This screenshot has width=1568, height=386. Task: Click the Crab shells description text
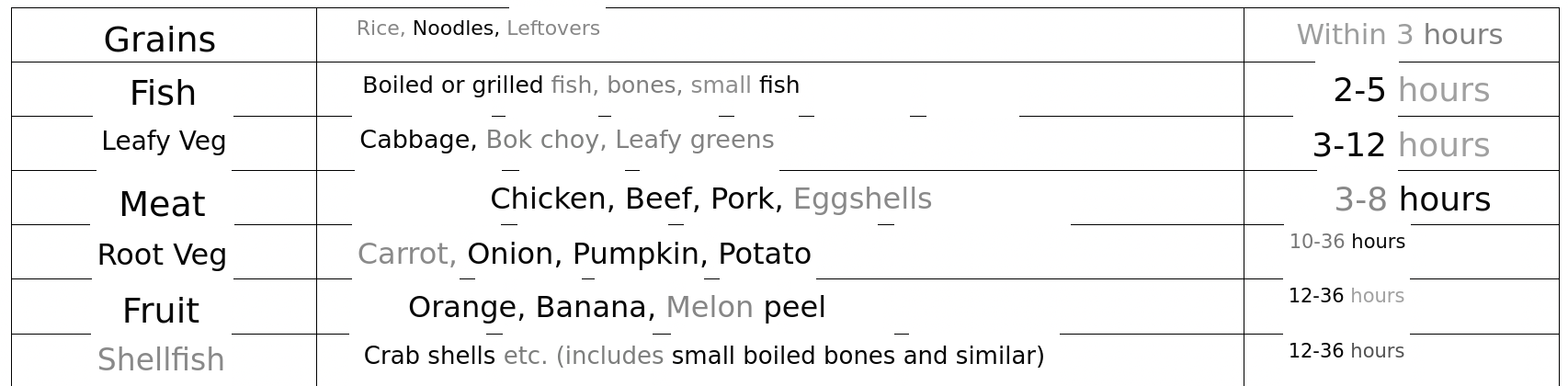tap(703, 356)
